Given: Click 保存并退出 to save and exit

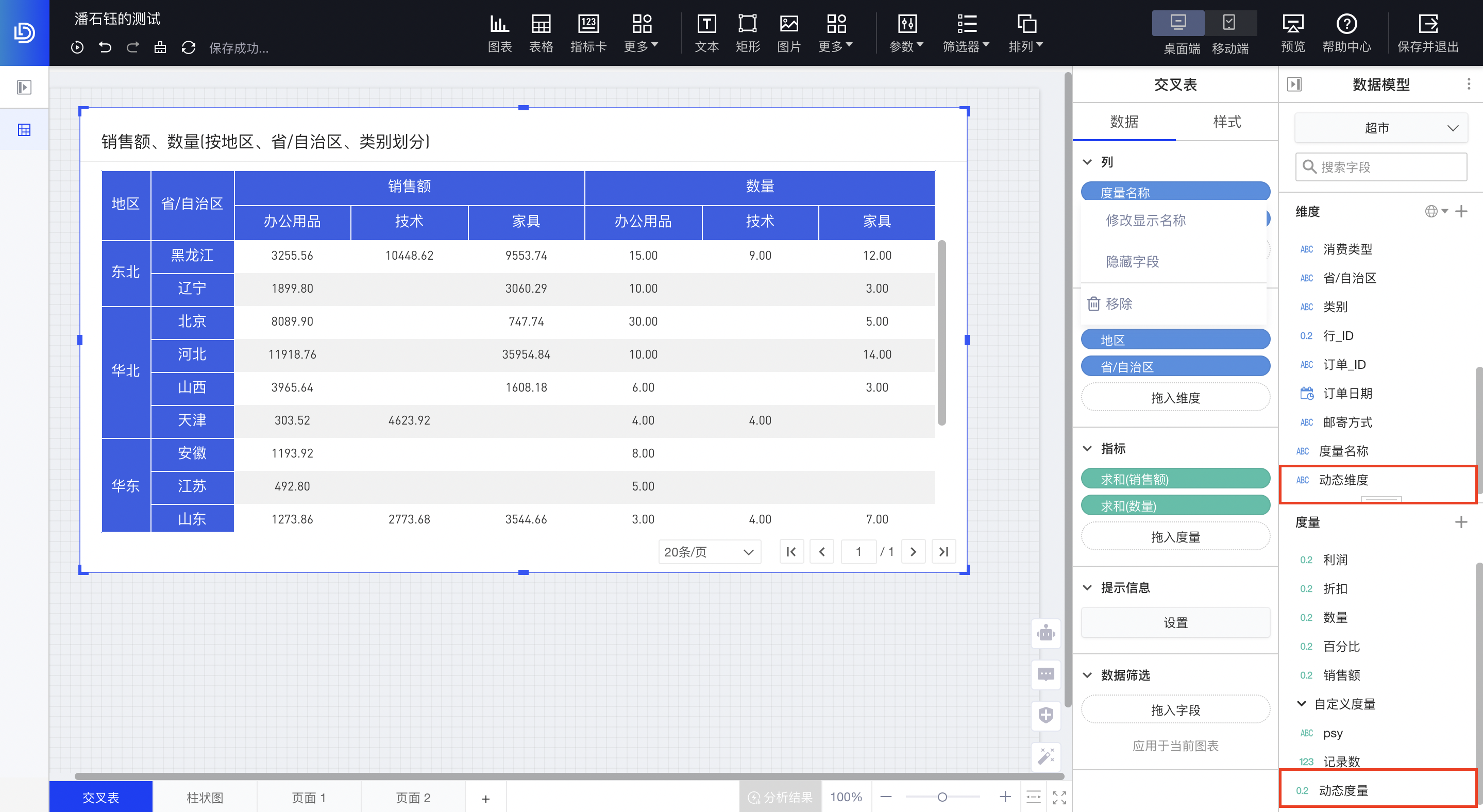Looking at the screenshot, I should coord(1428,33).
